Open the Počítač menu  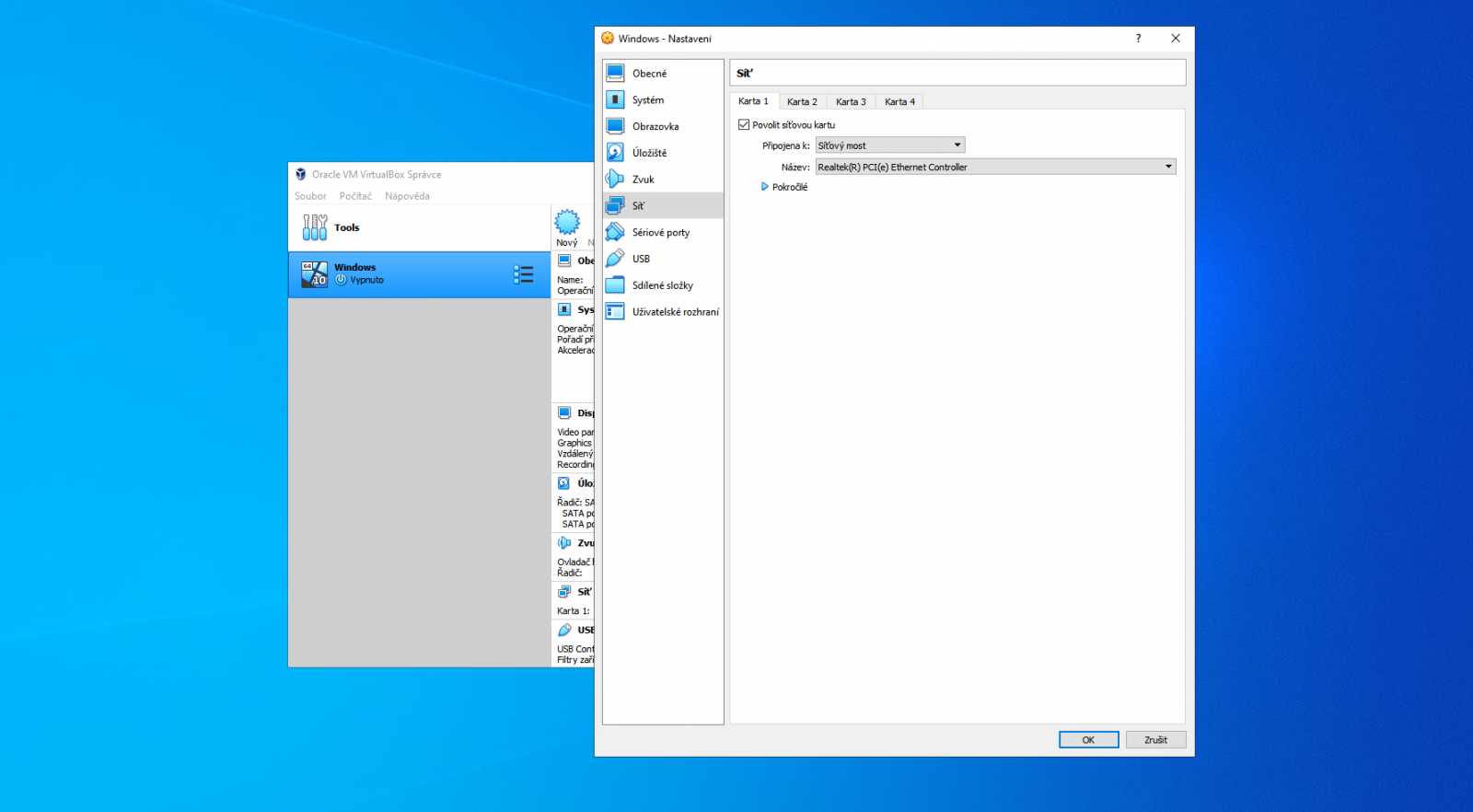click(355, 196)
